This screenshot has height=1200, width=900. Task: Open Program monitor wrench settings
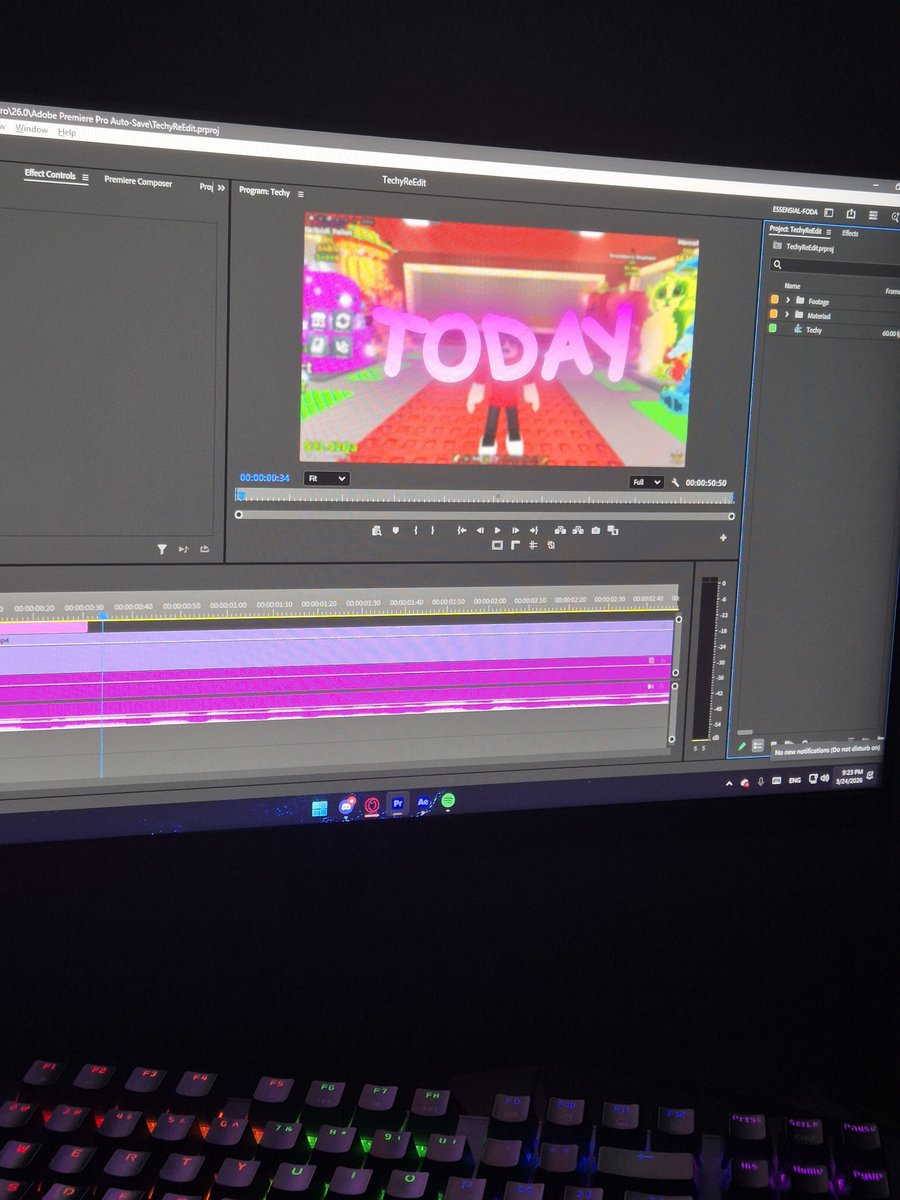pyautogui.click(x=676, y=482)
